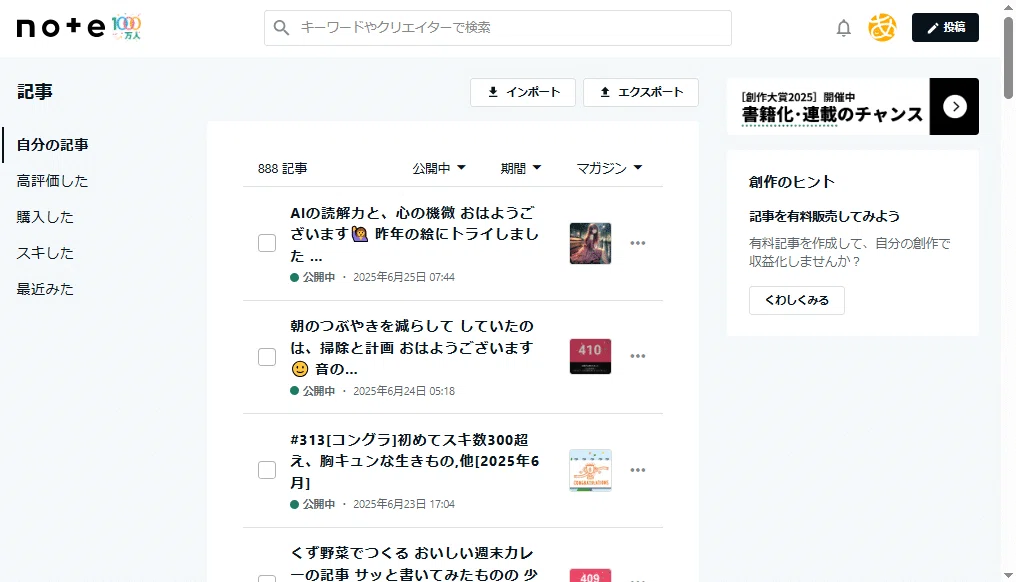Select スキした in sidebar

[x=45, y=253]
